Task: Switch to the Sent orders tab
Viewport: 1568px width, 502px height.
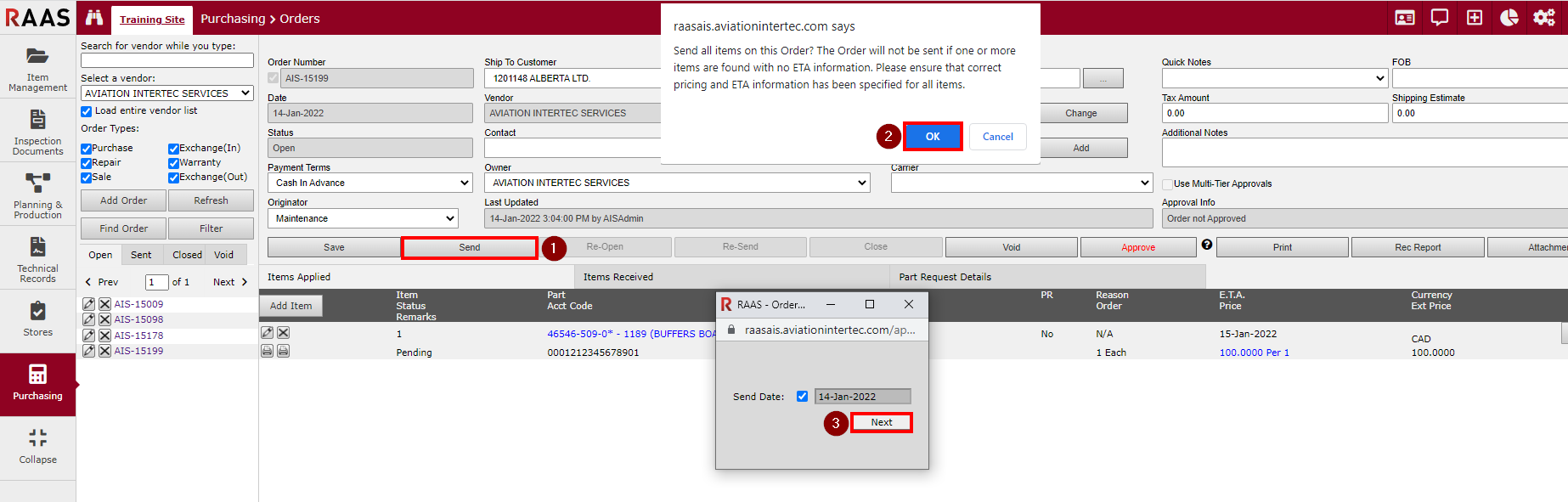Action: coord(141,255)
